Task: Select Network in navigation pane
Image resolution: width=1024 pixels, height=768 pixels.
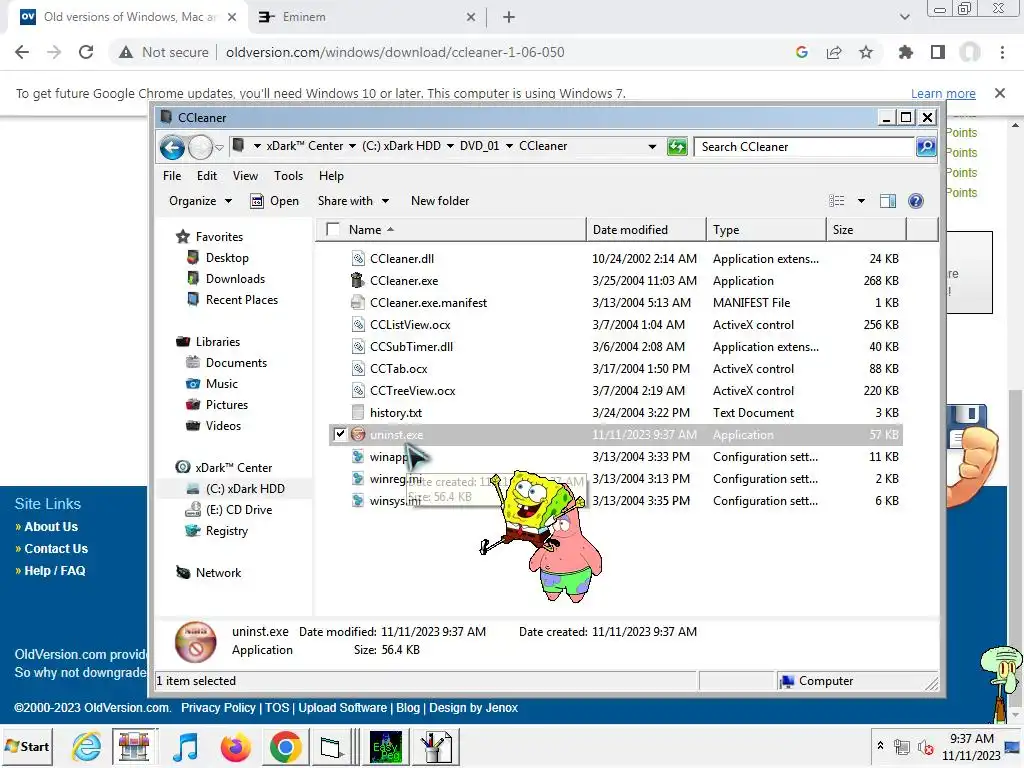Action: pyautogui.click(x=218, y=573)
